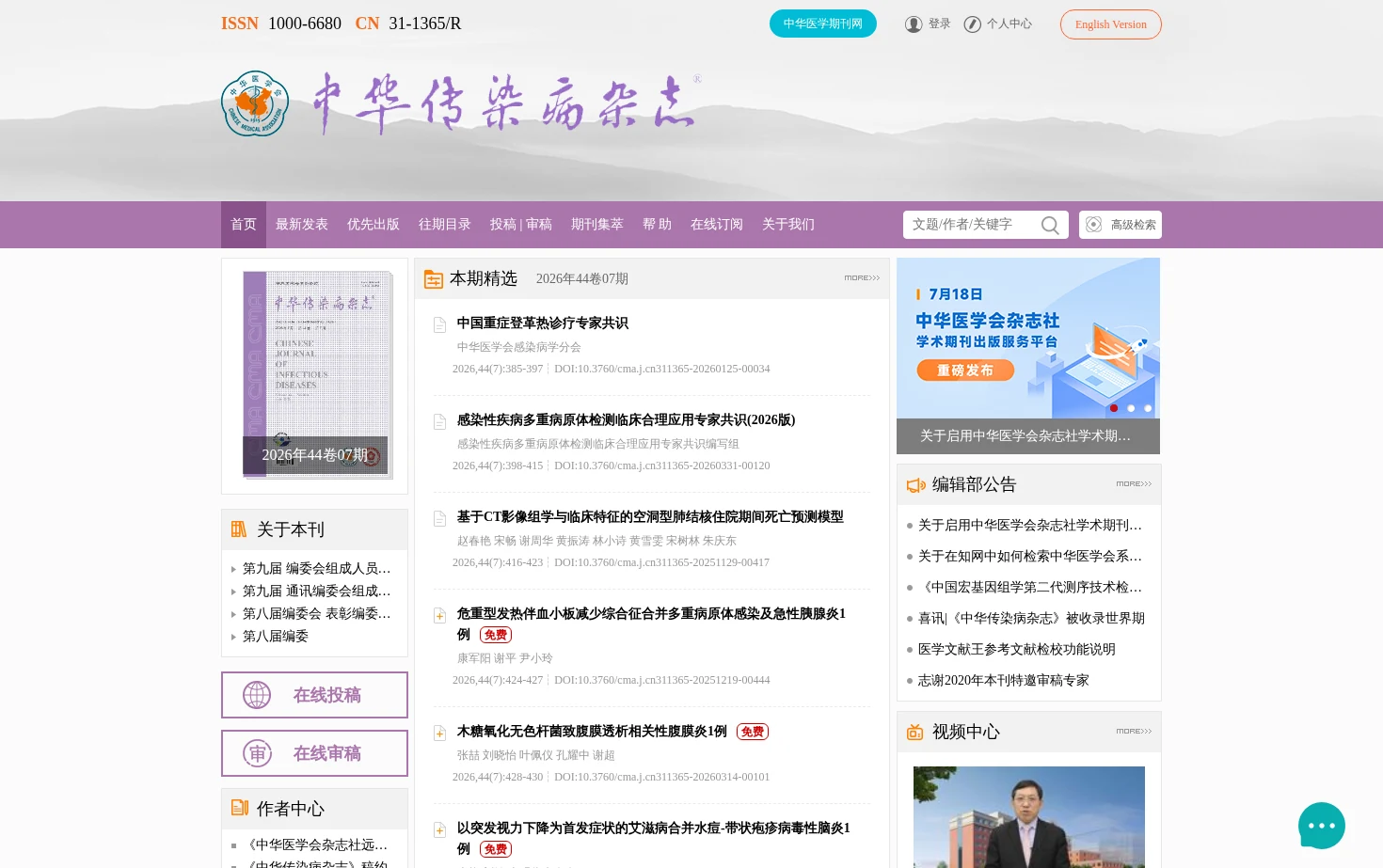
Task: Open 关于我们 menu item
Action: [x=788, y=225]
